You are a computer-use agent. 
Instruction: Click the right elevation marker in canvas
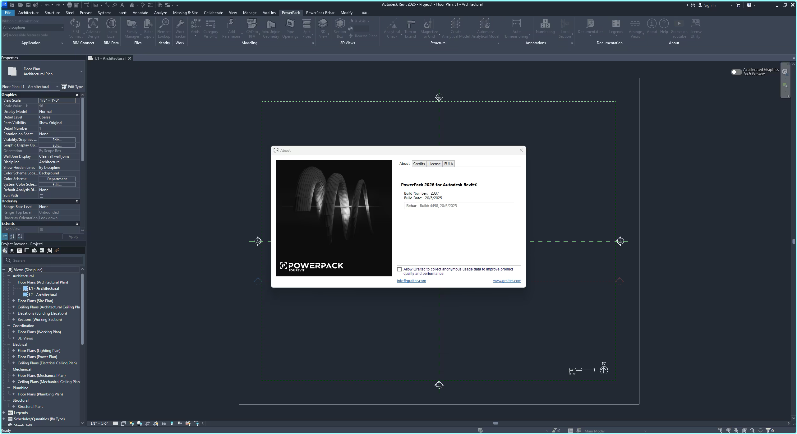[620, 241]
